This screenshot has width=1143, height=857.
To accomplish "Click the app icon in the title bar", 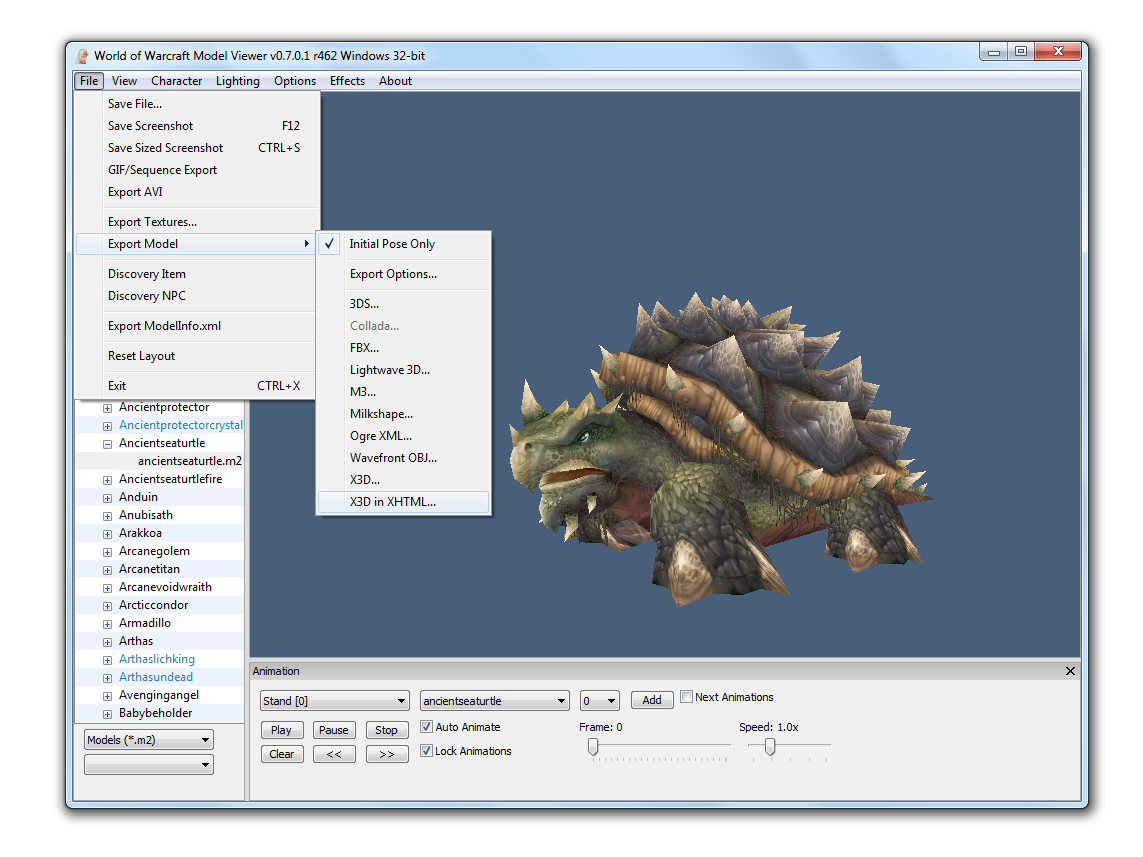I will pyautogui.click(x=82, y=56).
